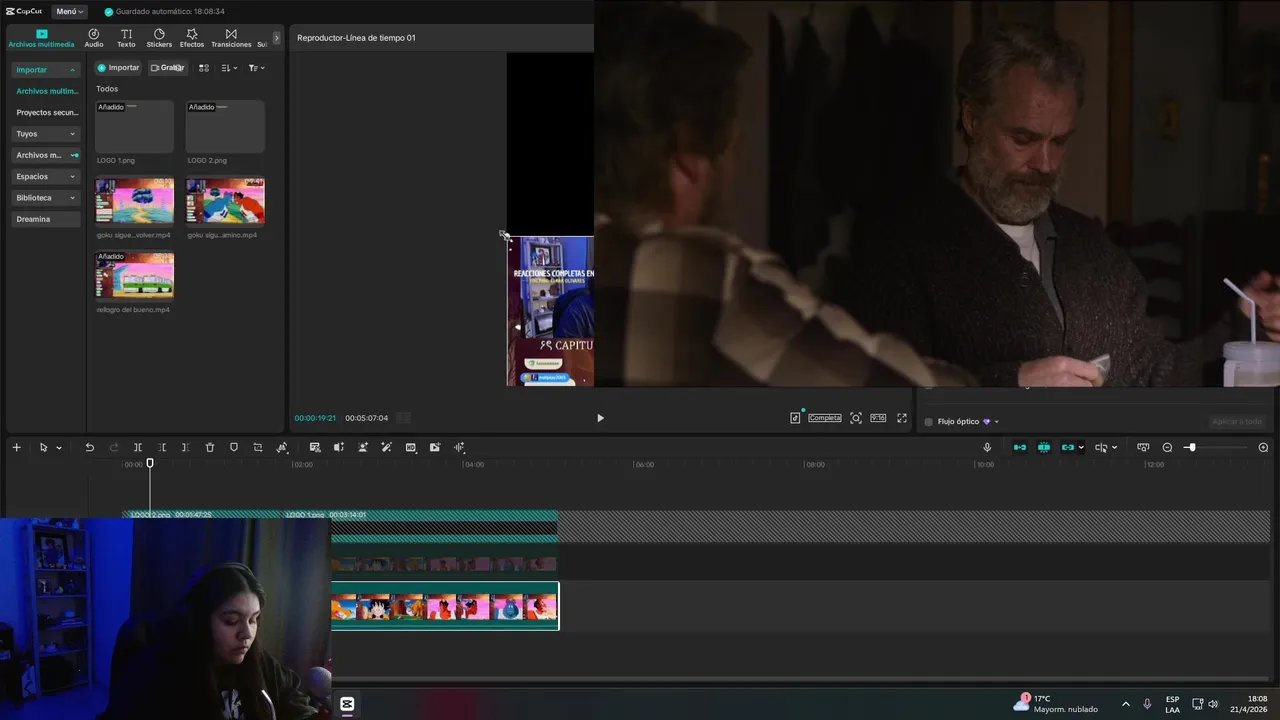This screenshot has width=1280, height=720.
Task: Collapse the Importar sidebar section
Action: (x=46, y=70)
